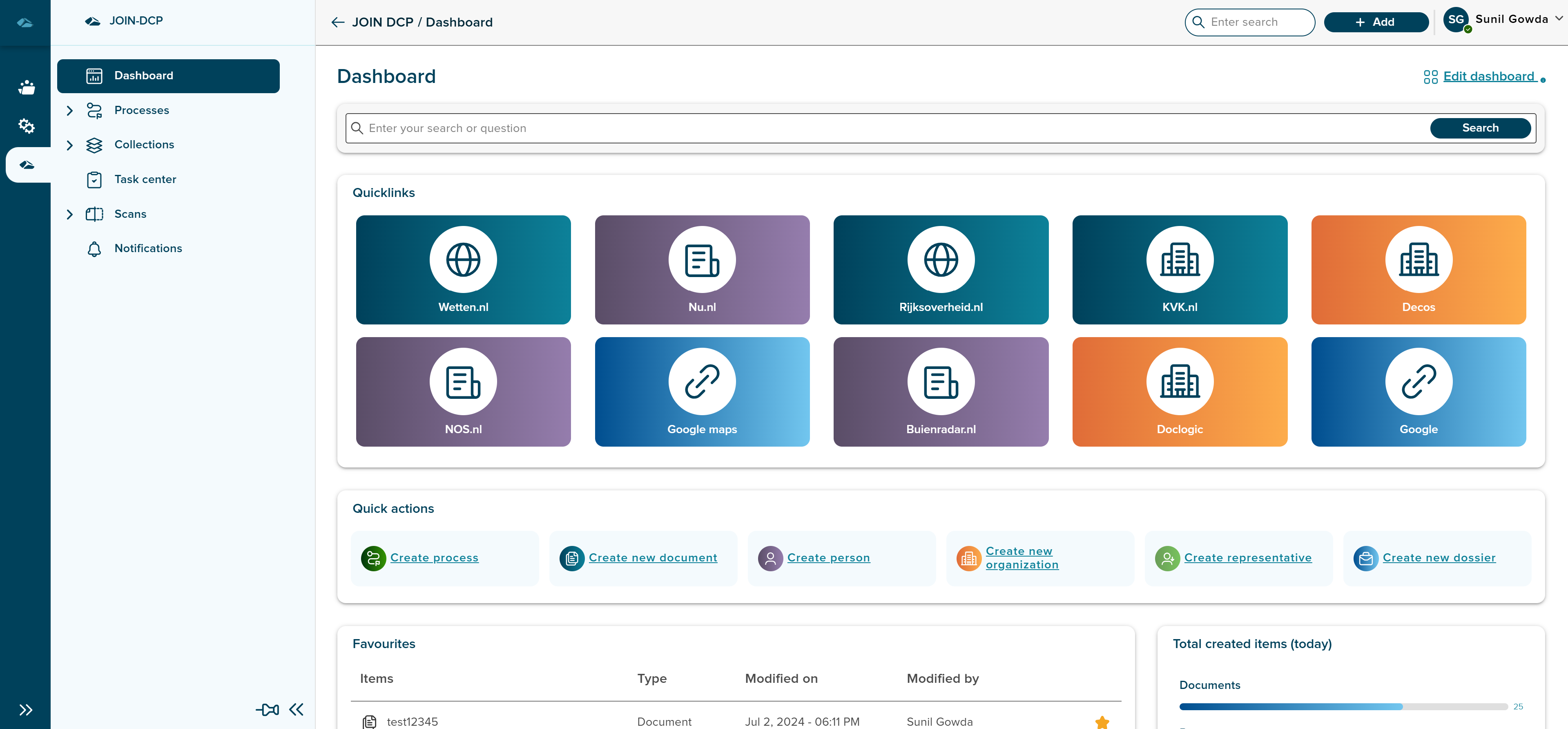Click the Documents progress bar
Viewport: 1568px width, 729px height.
[1343, 707]
